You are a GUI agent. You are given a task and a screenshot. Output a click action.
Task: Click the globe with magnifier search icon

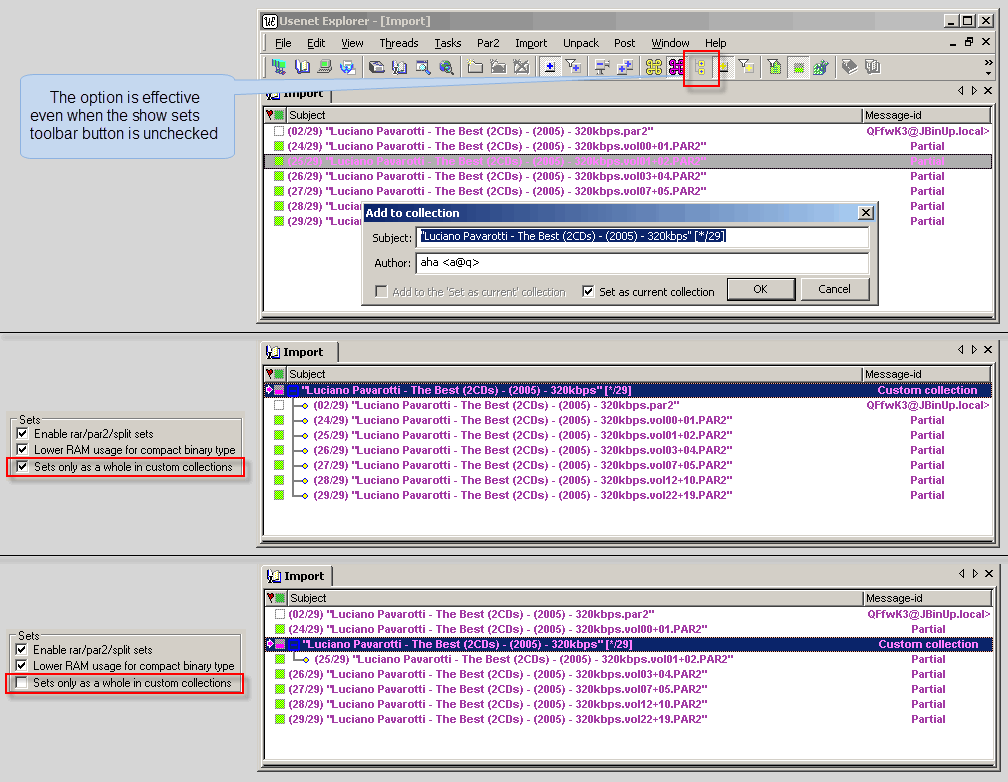(x=446, y=67)
